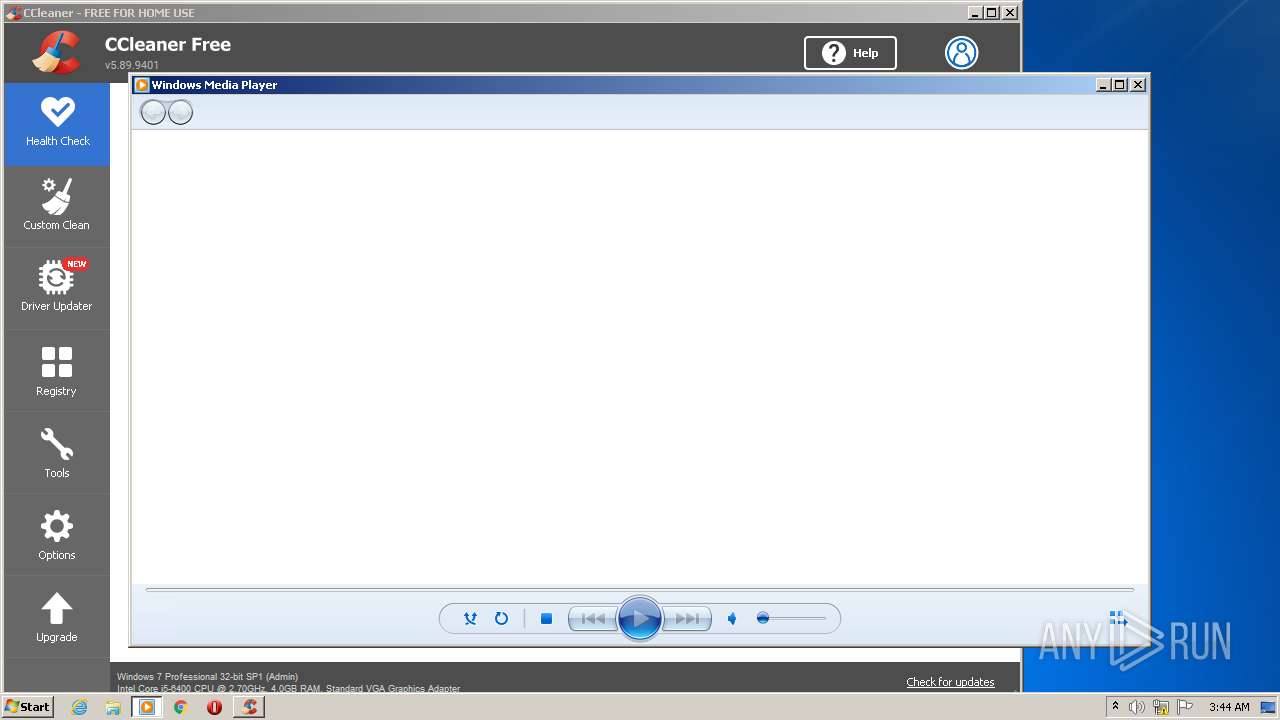This screenshot has height=720, width=1280.
Task: Open the Registry section in CCleaner
Action: click(57, 371)
